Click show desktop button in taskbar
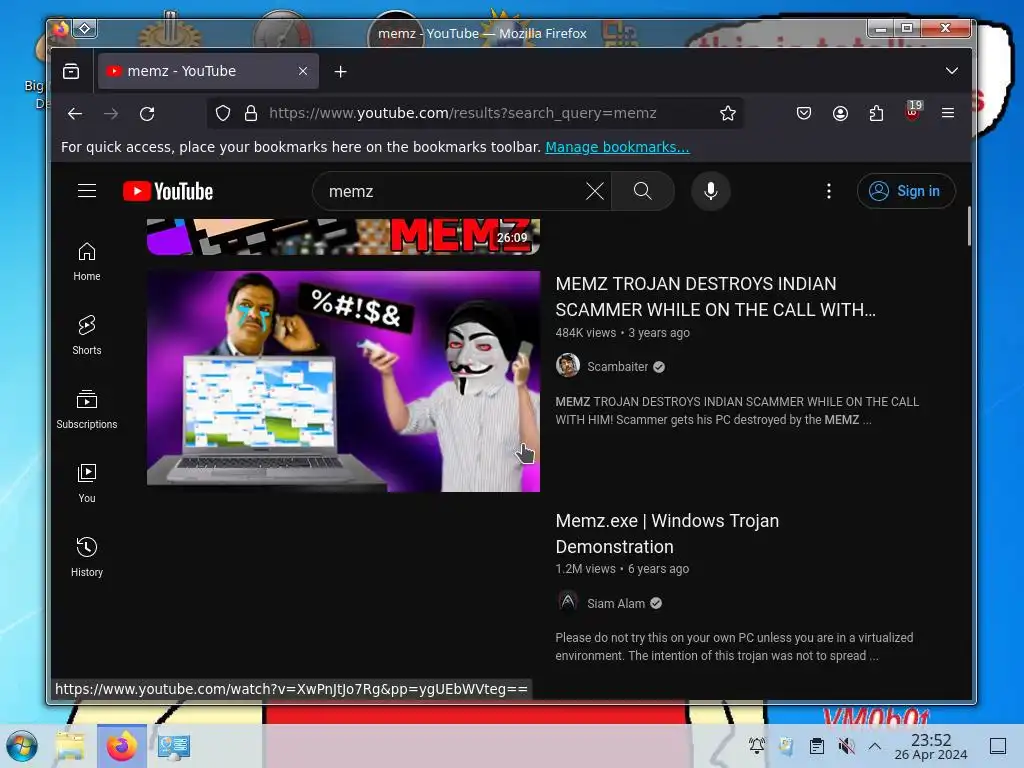This screenshot has height=768, width=1024. point(998,746)
